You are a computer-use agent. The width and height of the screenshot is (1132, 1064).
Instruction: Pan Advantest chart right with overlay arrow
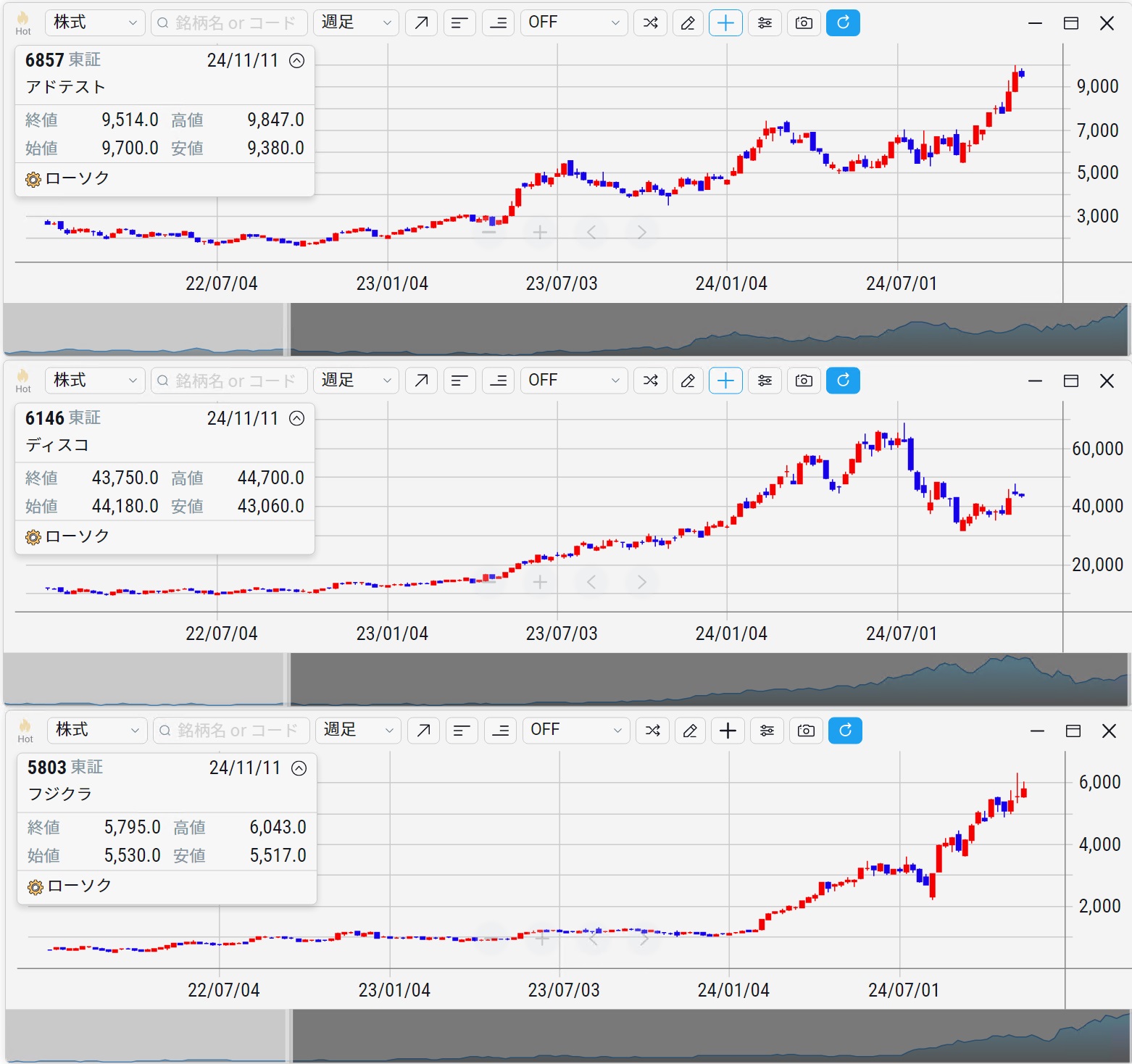[641, 232]
